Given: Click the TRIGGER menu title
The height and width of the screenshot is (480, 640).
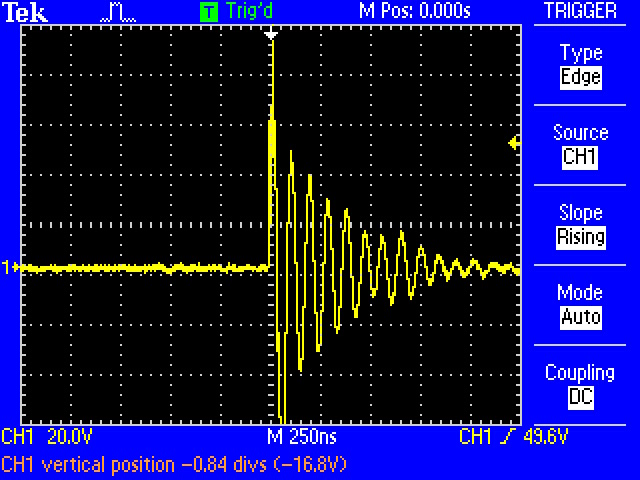Looking at the screenshot, I should tap(580, 11).
